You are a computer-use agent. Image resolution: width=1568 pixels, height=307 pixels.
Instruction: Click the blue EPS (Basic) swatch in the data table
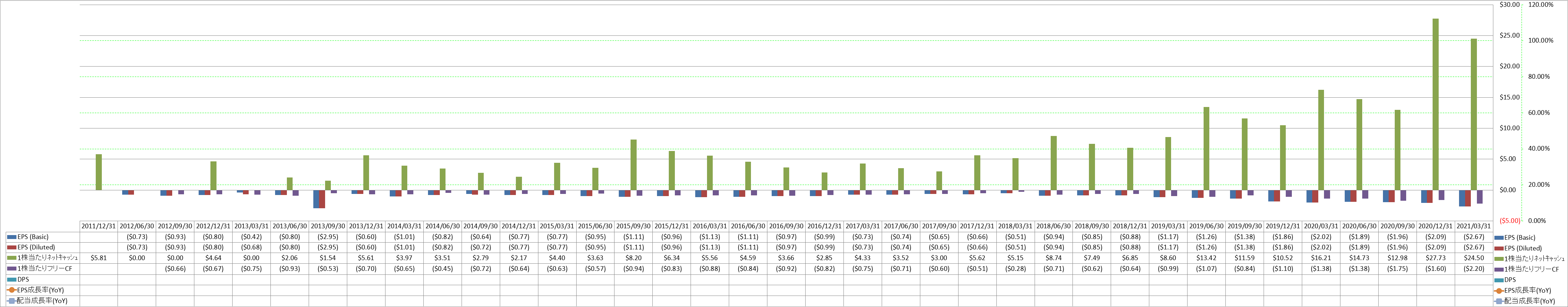pos(11,237)
